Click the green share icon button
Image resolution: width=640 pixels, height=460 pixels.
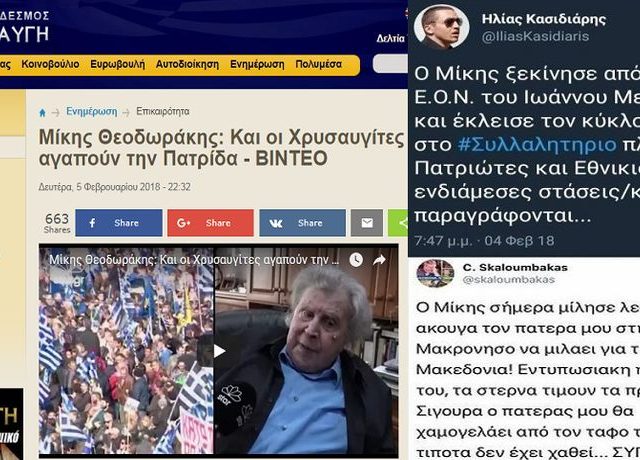[398, 223]
